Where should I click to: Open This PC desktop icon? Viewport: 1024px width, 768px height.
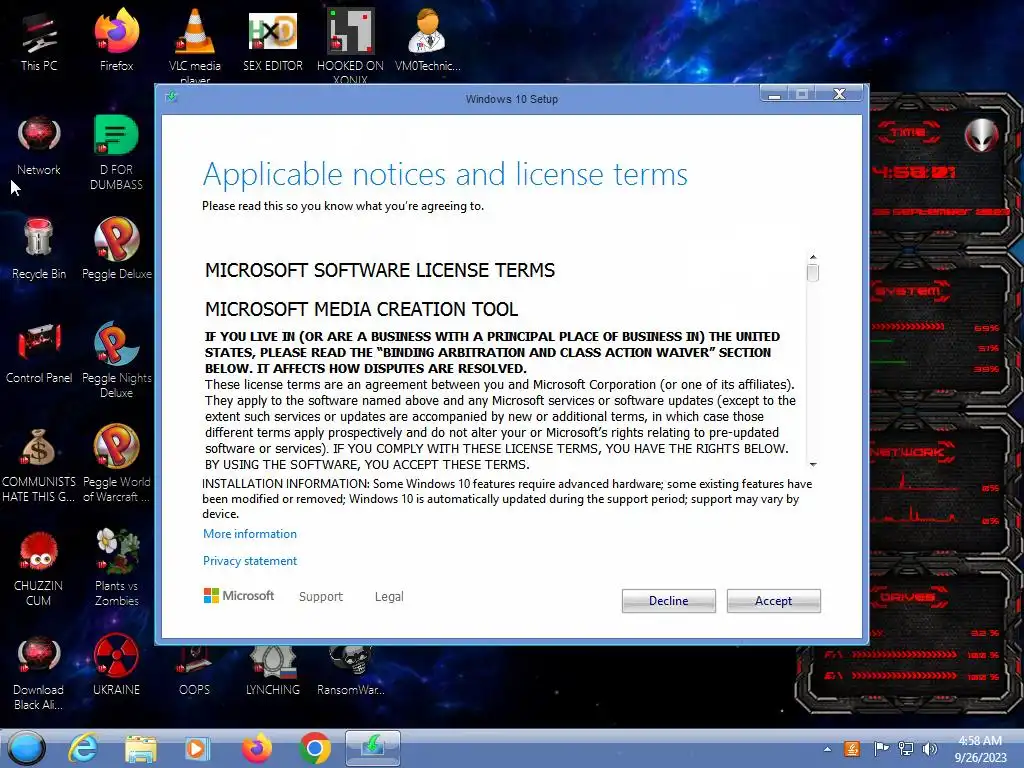39,42
